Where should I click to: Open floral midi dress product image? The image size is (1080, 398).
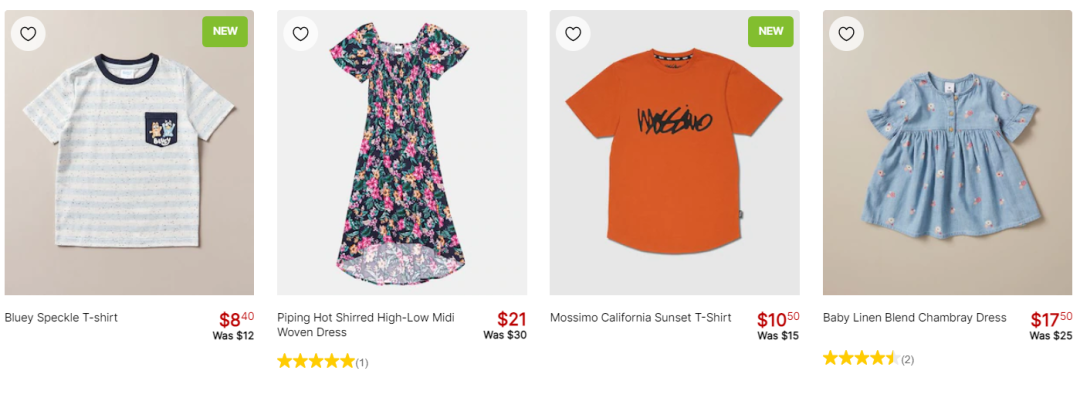[x=402, y=153]
